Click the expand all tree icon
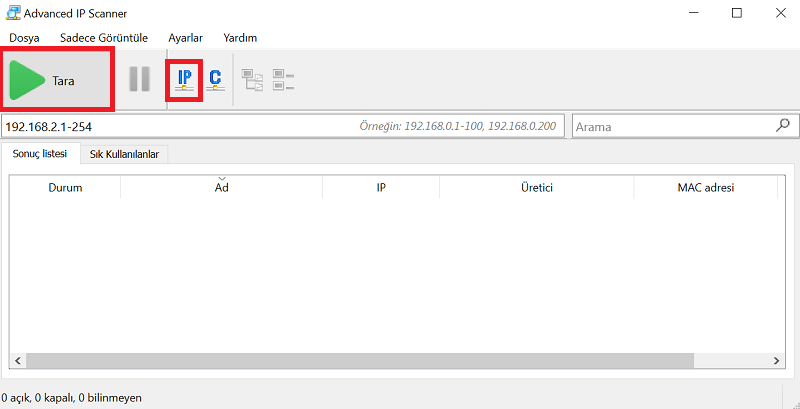 pyautogui.click(x=252, y=80)
